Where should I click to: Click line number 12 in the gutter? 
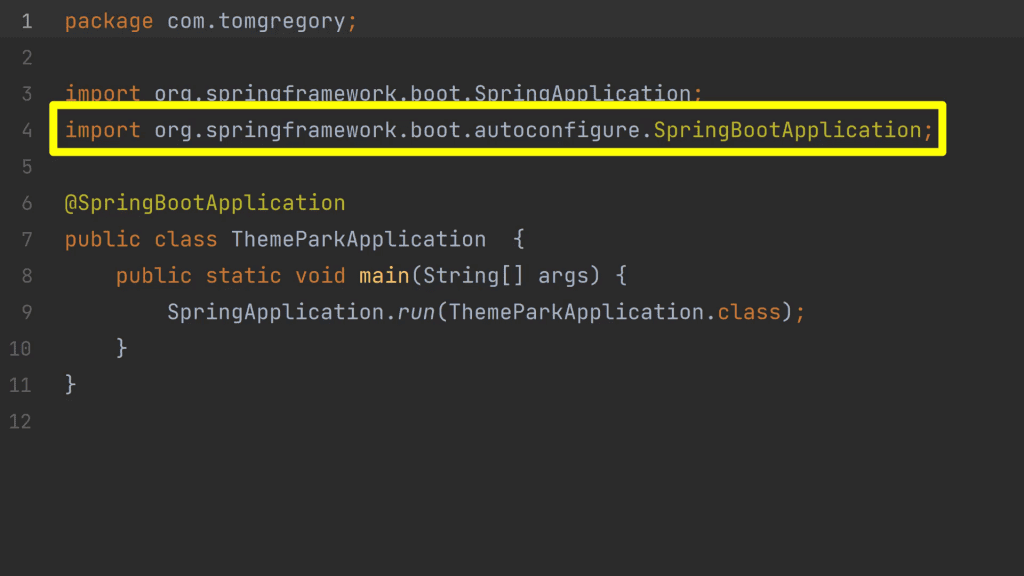20,421
